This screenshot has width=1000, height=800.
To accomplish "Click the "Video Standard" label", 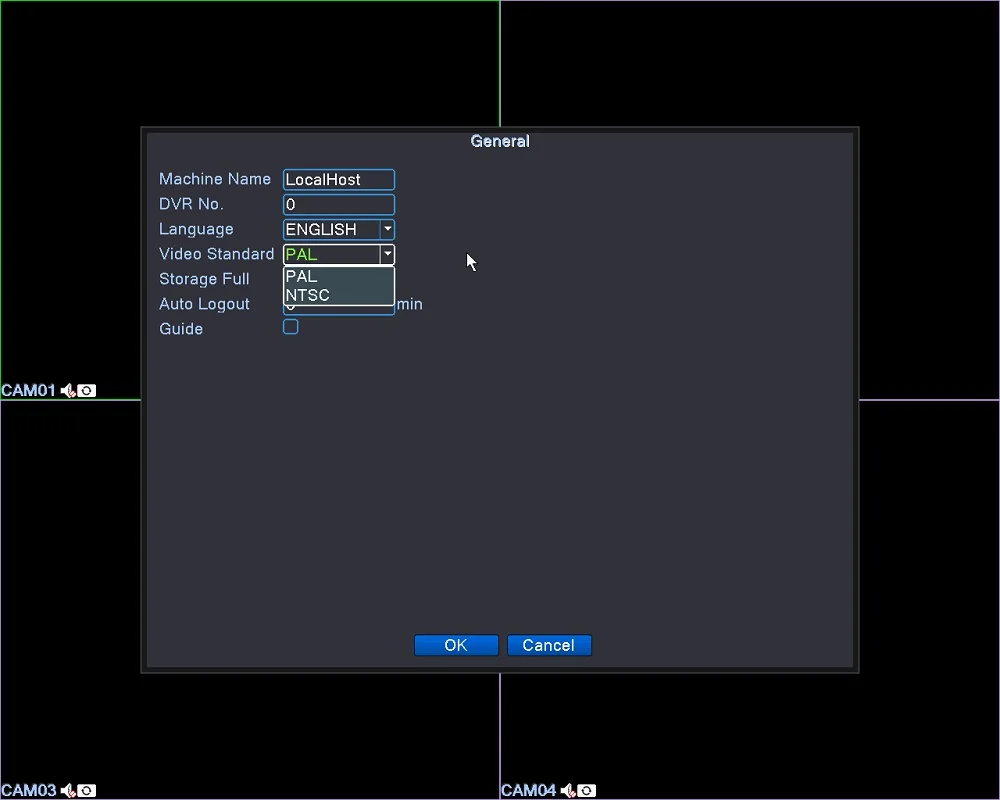I will [217, 254].
